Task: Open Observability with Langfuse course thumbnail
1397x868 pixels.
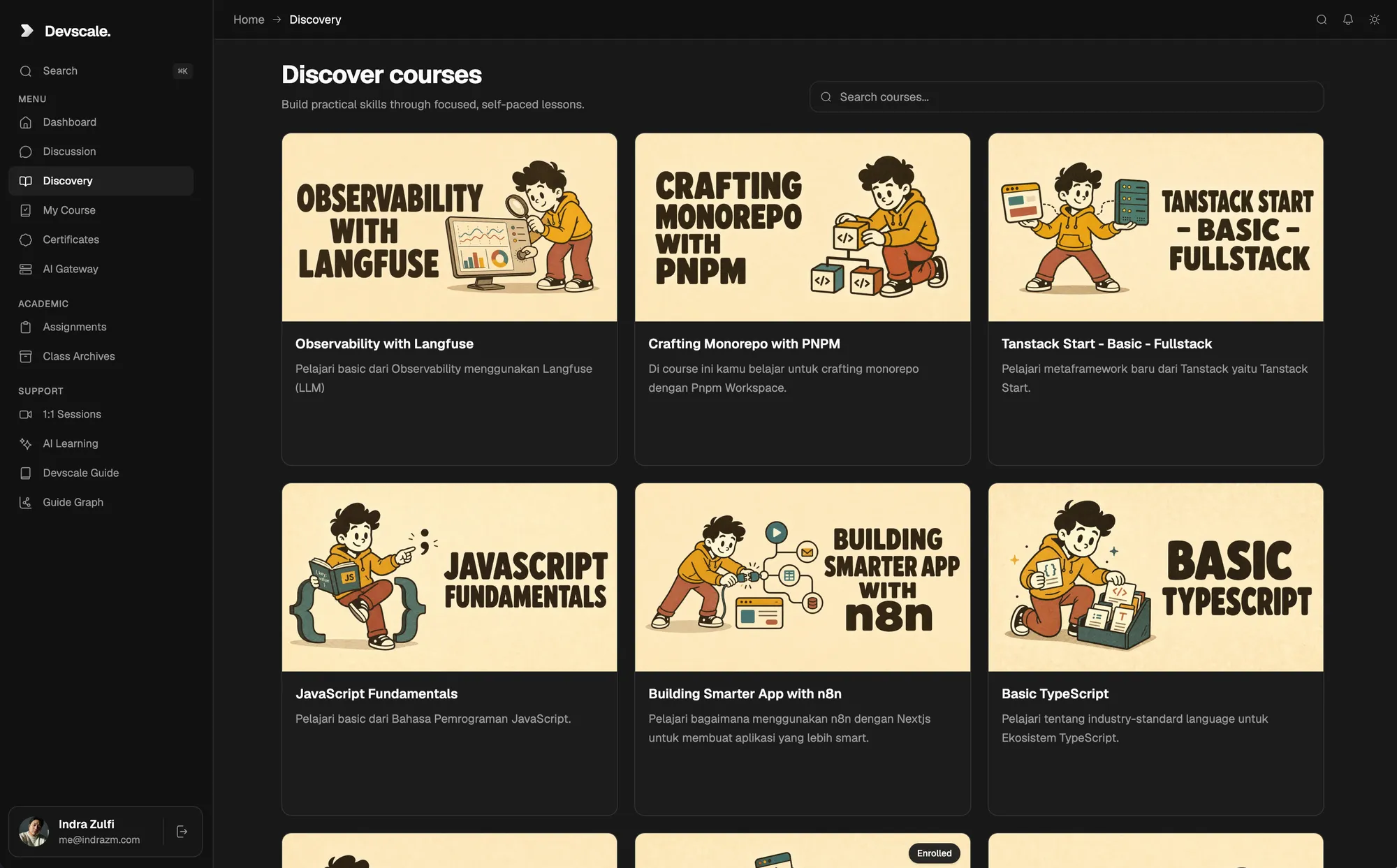Action: [449, 228]
